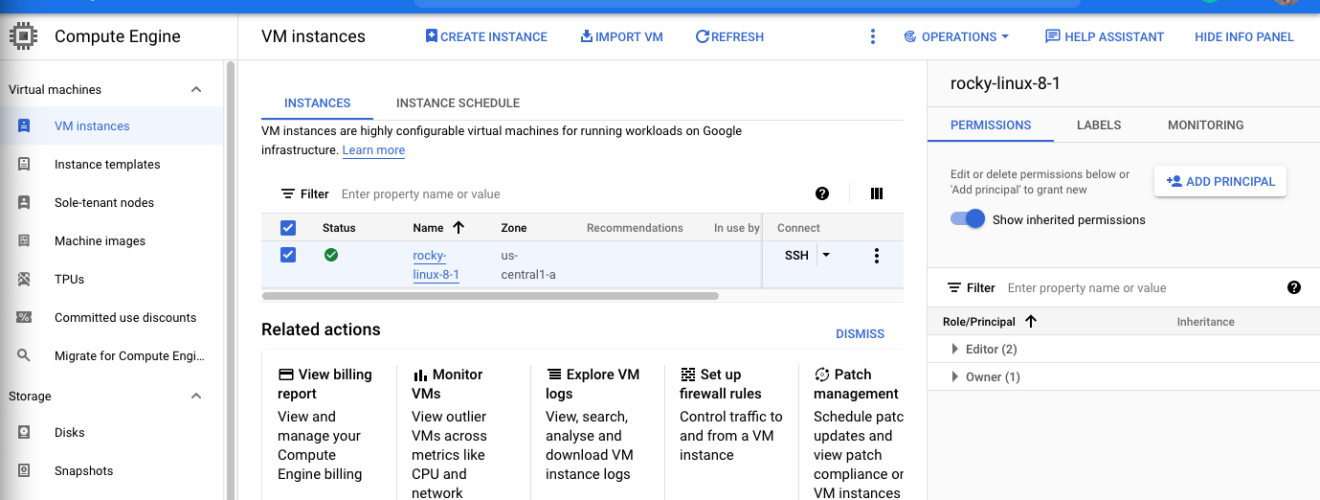Click IMPORT VM button
Screen dimensions: 1320x500
621,37
